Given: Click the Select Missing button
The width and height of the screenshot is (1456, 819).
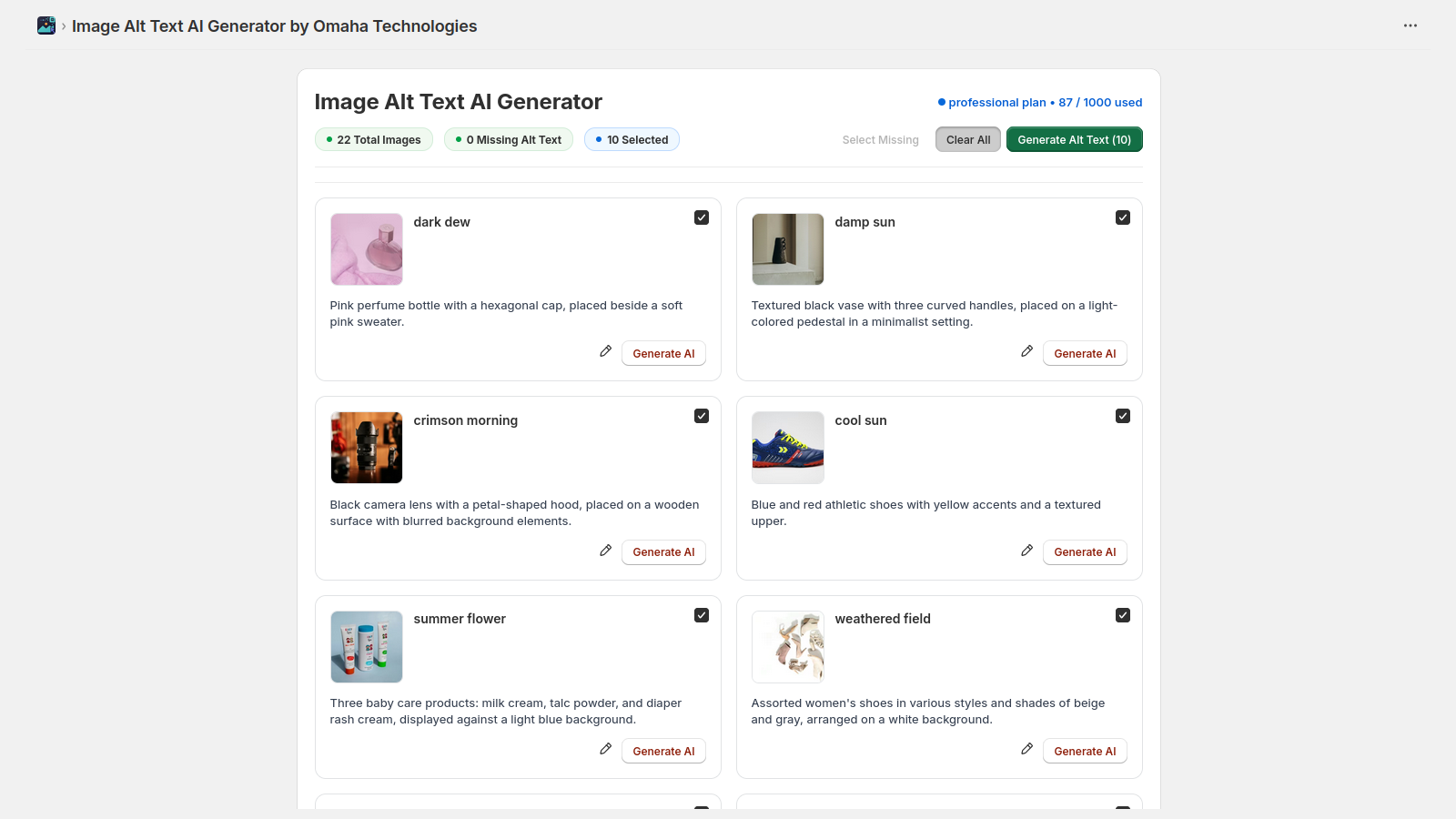Looking at the screenshot, I should coord(880,139).
